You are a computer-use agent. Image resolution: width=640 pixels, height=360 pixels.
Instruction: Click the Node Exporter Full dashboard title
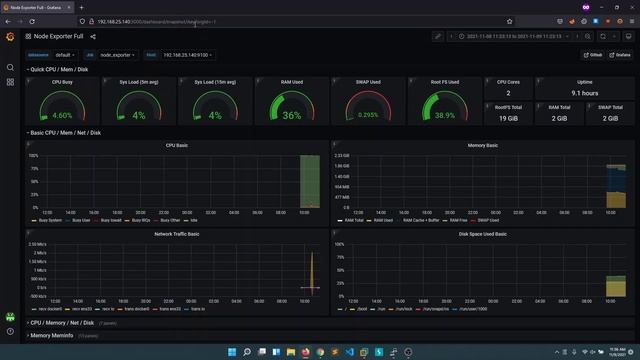tap(58, 36)
